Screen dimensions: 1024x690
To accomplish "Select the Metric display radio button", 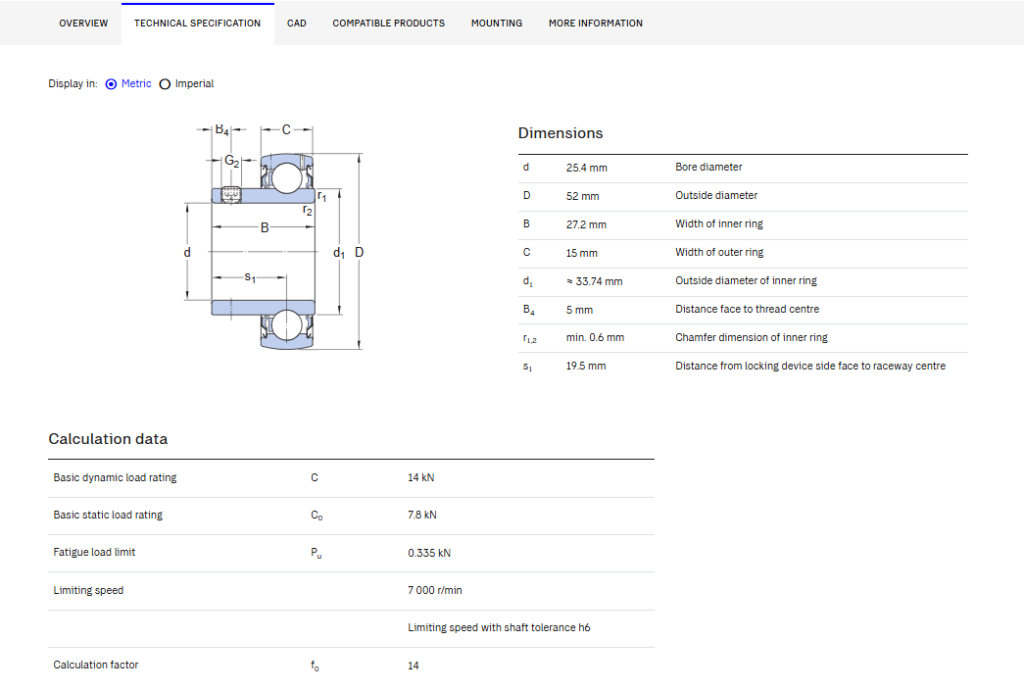I will pyautogui.click(x=111, y=84).
